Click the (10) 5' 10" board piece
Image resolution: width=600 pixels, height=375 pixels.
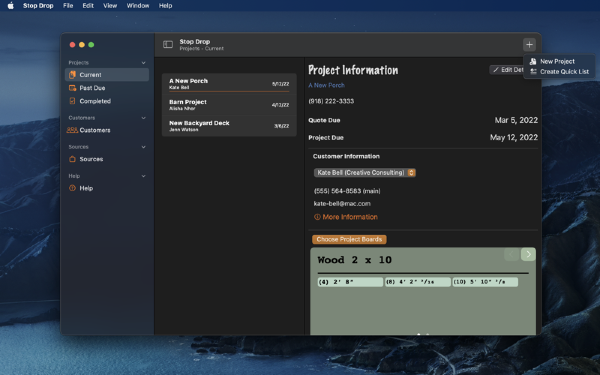pyautogui.click(x=485, y=282)
